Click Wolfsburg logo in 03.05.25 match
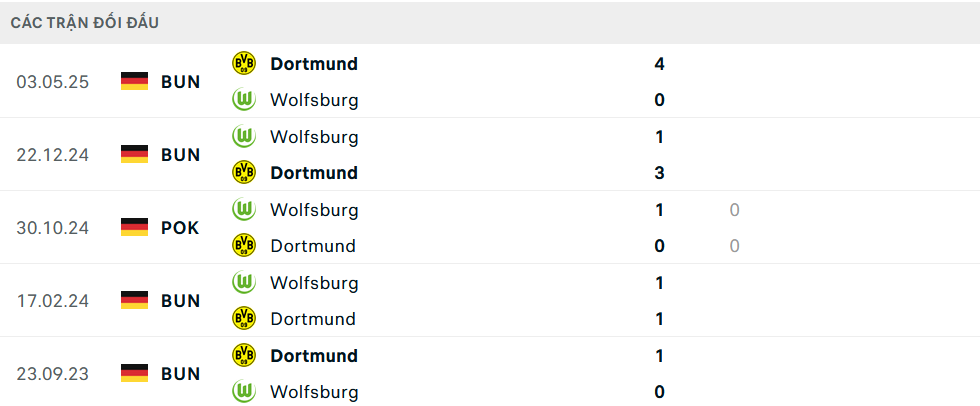Image resolution: width=980 pixels, height=406 pixels. (x=243, y=100)
